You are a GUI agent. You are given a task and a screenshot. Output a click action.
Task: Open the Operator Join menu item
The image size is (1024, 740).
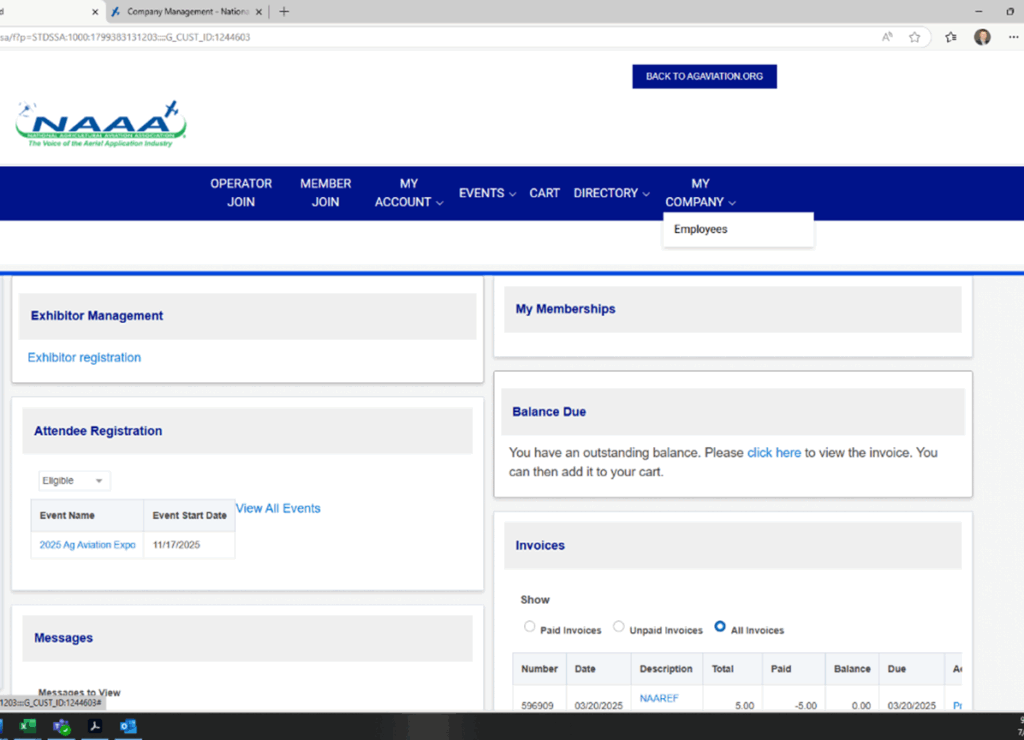pyautogui.click(x=241, y=193)
